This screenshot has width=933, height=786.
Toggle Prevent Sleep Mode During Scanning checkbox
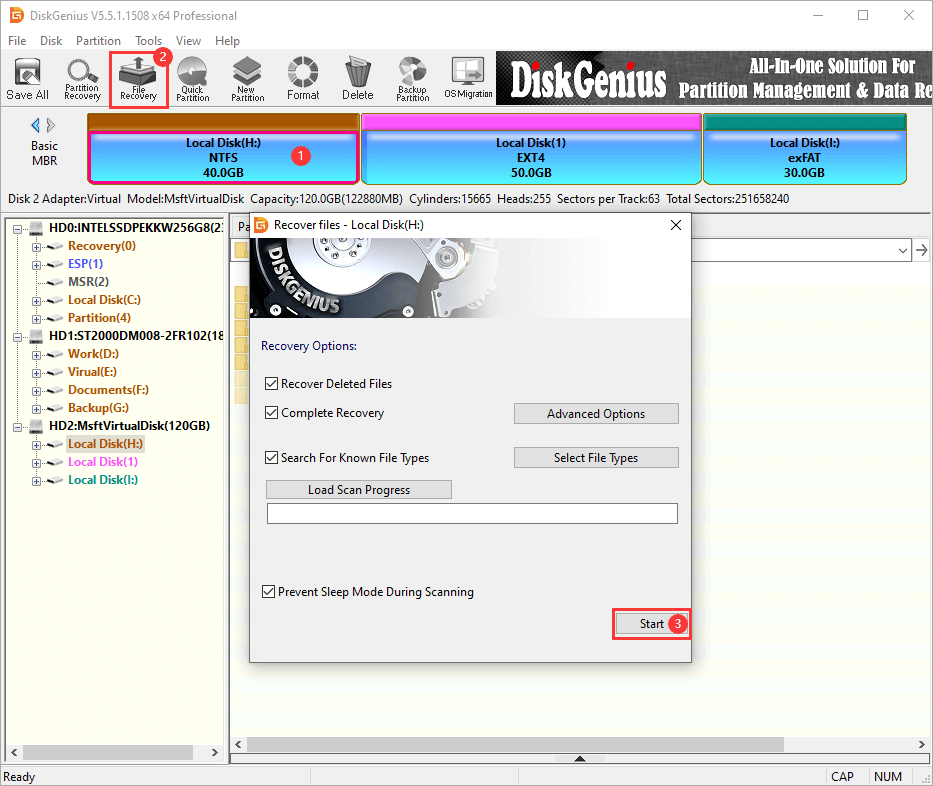click(268, 591)
